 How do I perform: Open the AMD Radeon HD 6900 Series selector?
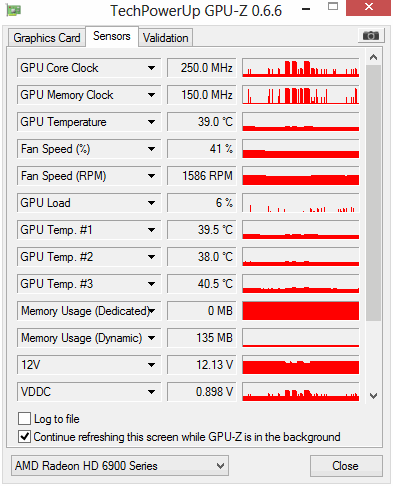pos(120,465)
